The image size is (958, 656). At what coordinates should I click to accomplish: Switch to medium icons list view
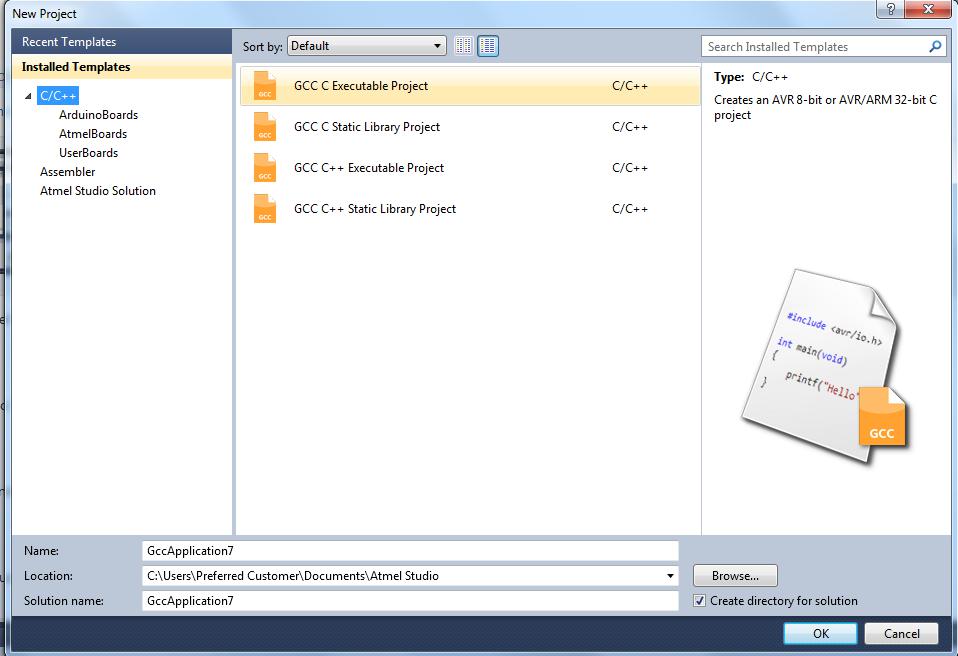[x=488, y=46]
